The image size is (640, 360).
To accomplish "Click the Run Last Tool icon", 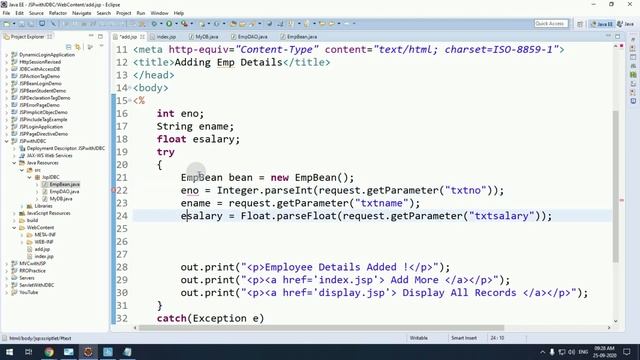I will click(184, 24).
